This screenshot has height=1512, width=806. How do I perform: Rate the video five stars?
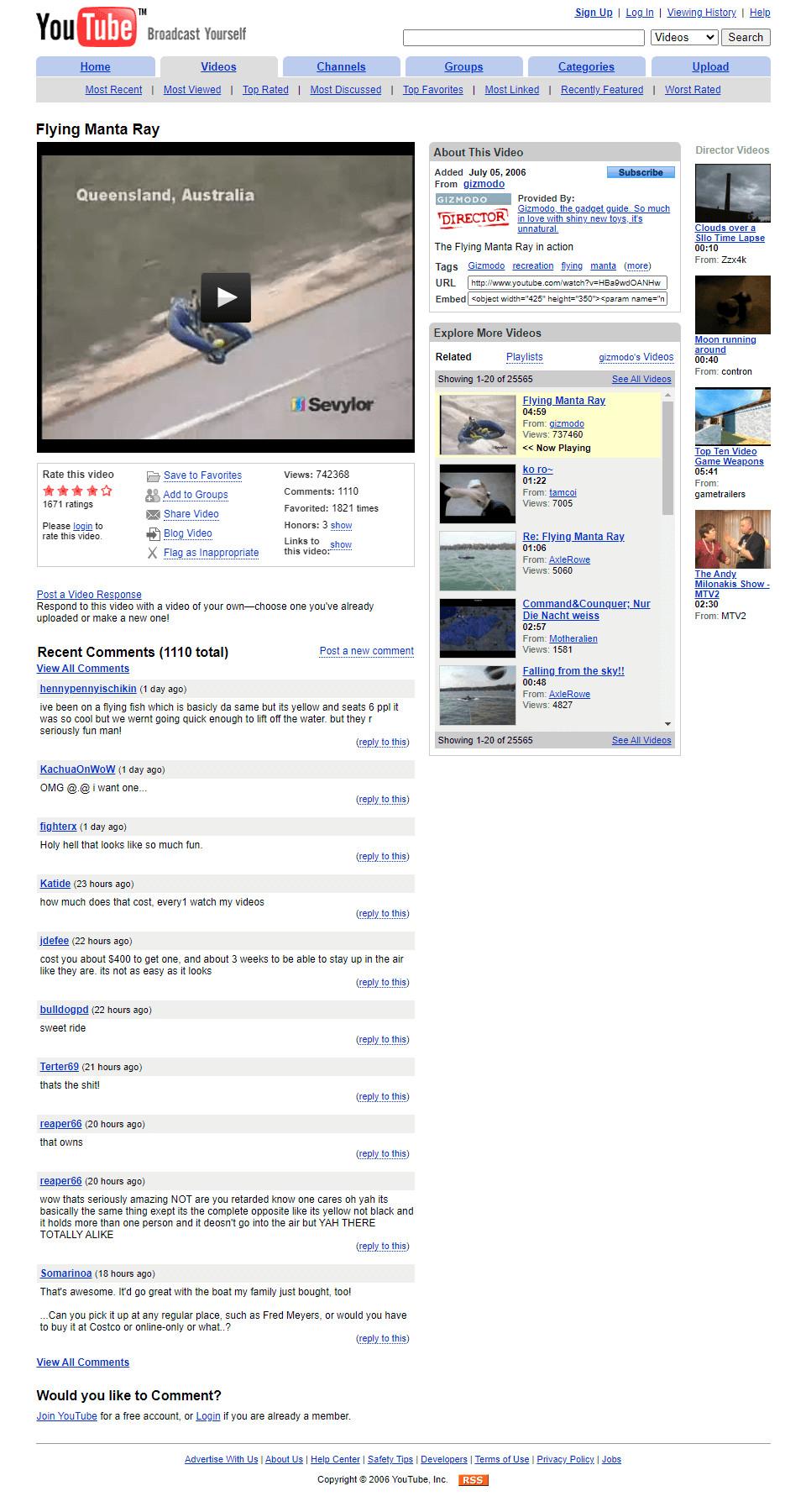click(x=106, y=491)
